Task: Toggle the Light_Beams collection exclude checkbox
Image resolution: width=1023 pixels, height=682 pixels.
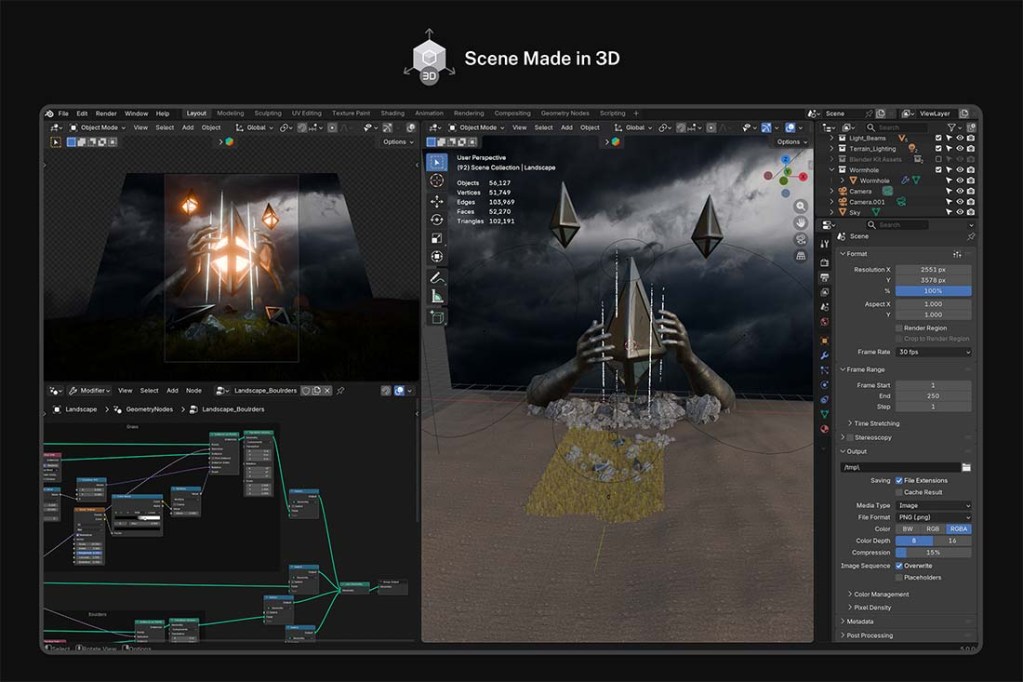Action: (939, 138)
